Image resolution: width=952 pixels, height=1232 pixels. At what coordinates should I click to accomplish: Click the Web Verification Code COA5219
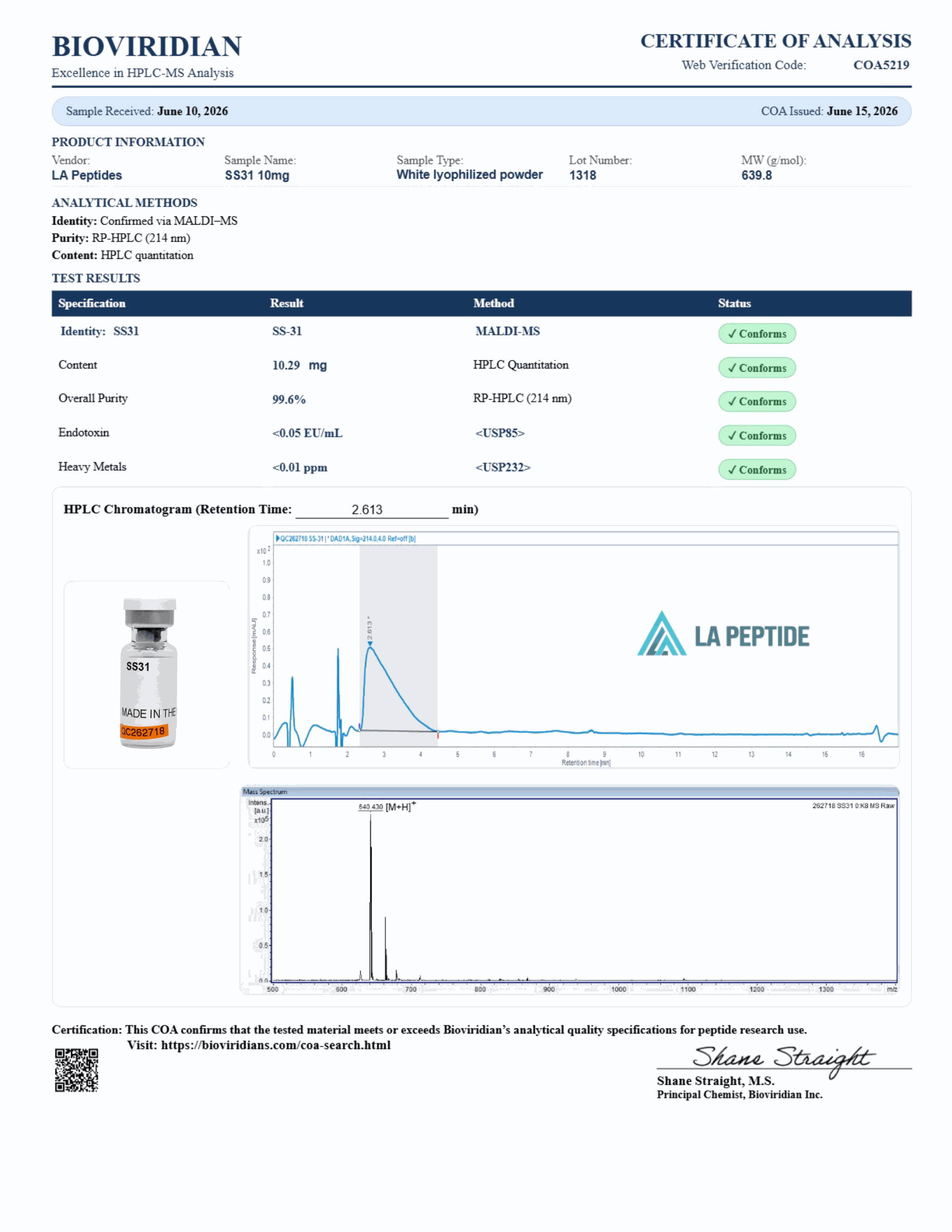coord(881,65)
